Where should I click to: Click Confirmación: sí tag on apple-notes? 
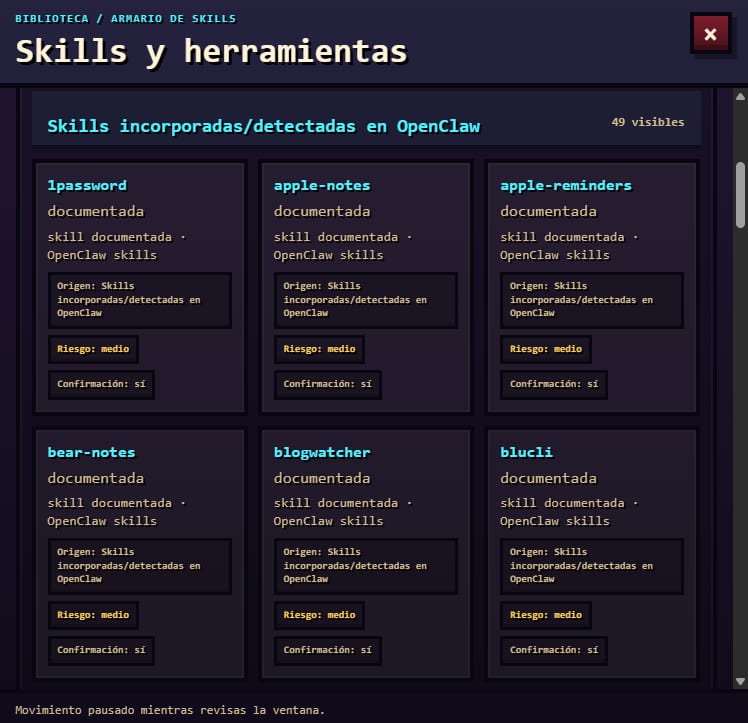tap(327, 384)
